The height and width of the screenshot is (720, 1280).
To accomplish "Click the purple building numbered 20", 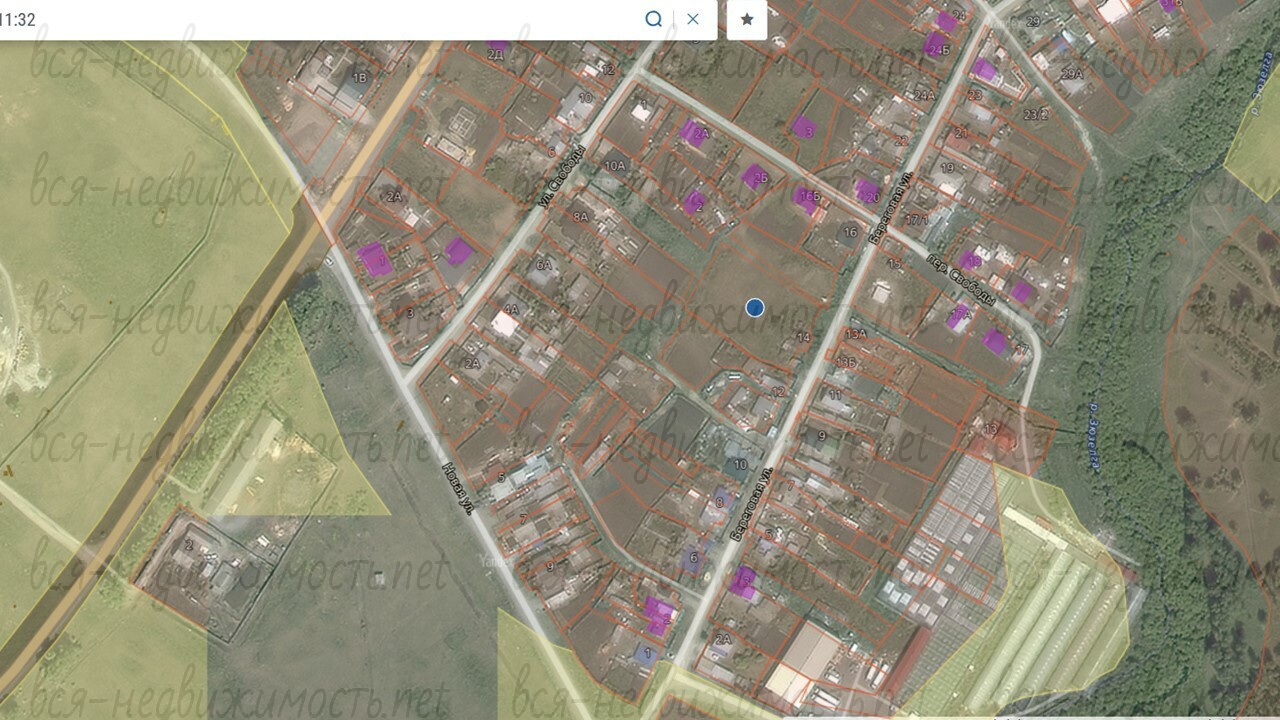I will (867, 191).
